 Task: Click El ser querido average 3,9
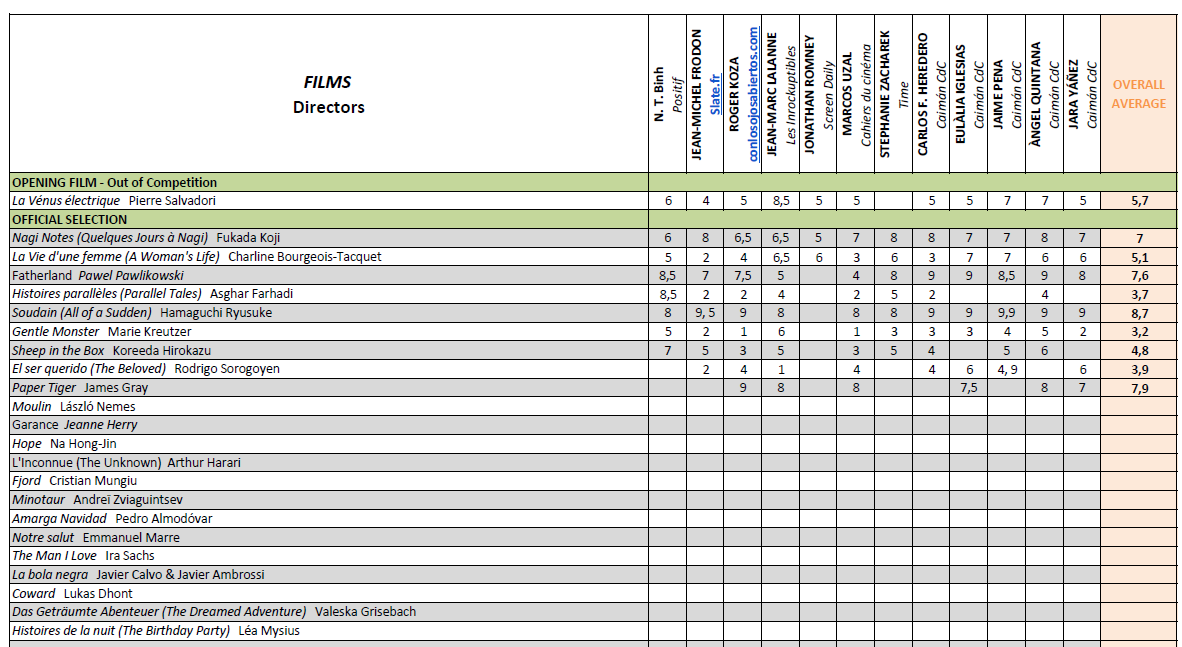[1138, 369]
